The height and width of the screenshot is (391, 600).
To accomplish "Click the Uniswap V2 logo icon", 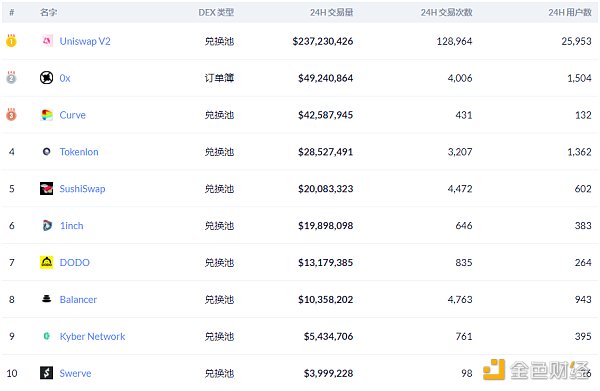I will [47, 41].
